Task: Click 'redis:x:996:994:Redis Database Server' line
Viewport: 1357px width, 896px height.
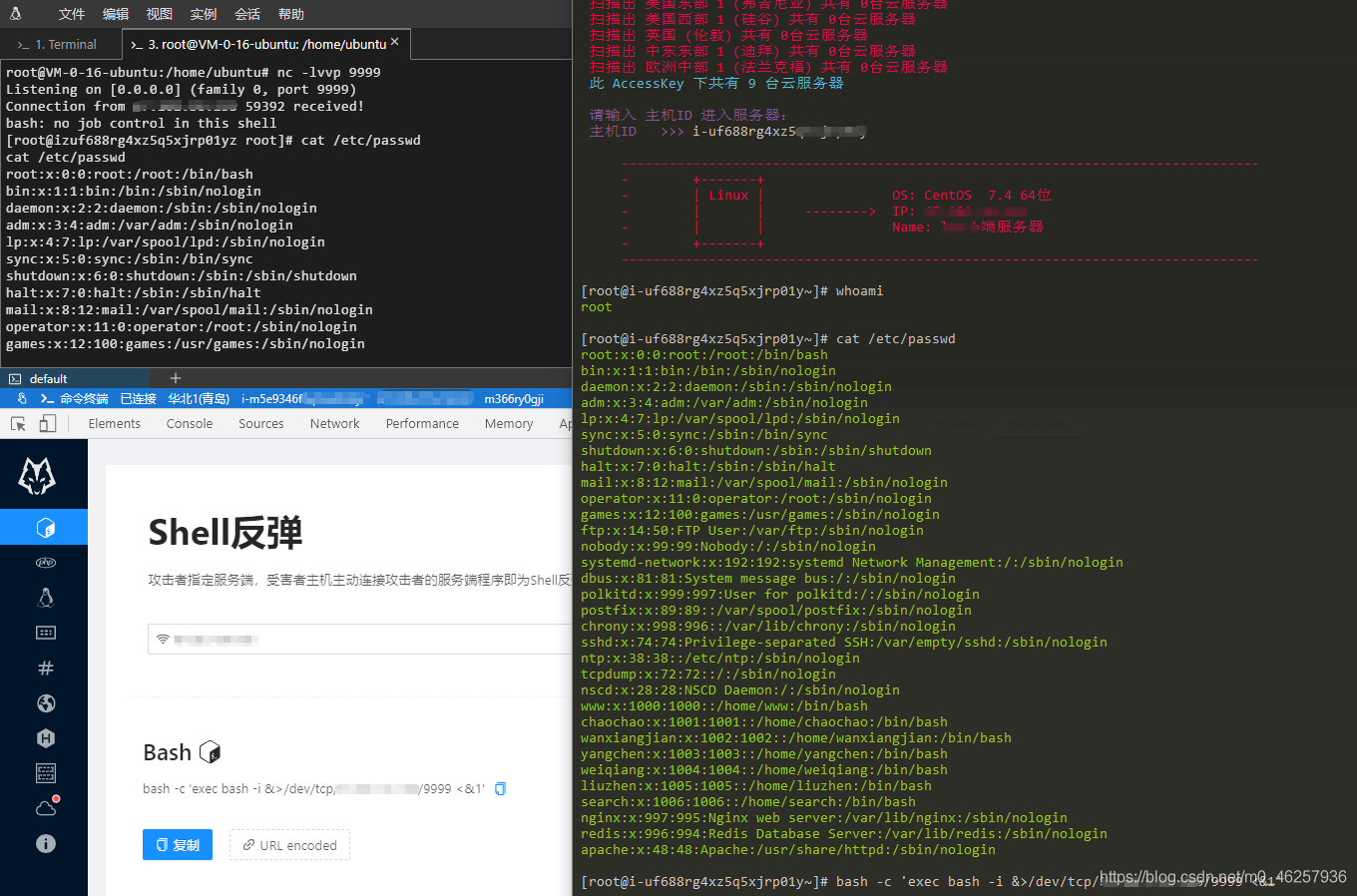Action: [844, 834]
